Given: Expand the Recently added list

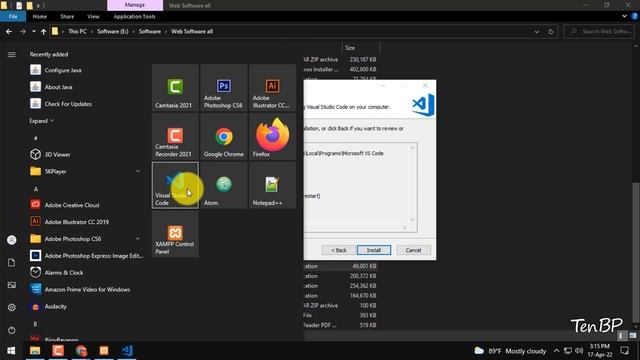Looking at the screenshot, I should (41, 121).
